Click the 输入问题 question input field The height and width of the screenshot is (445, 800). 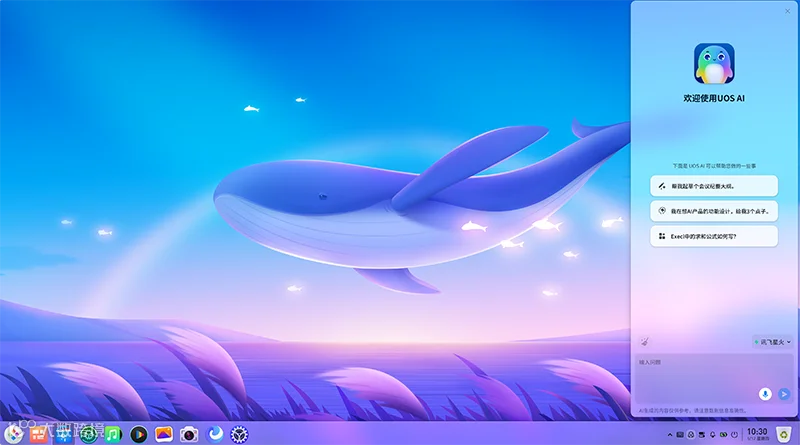(713, 379)
